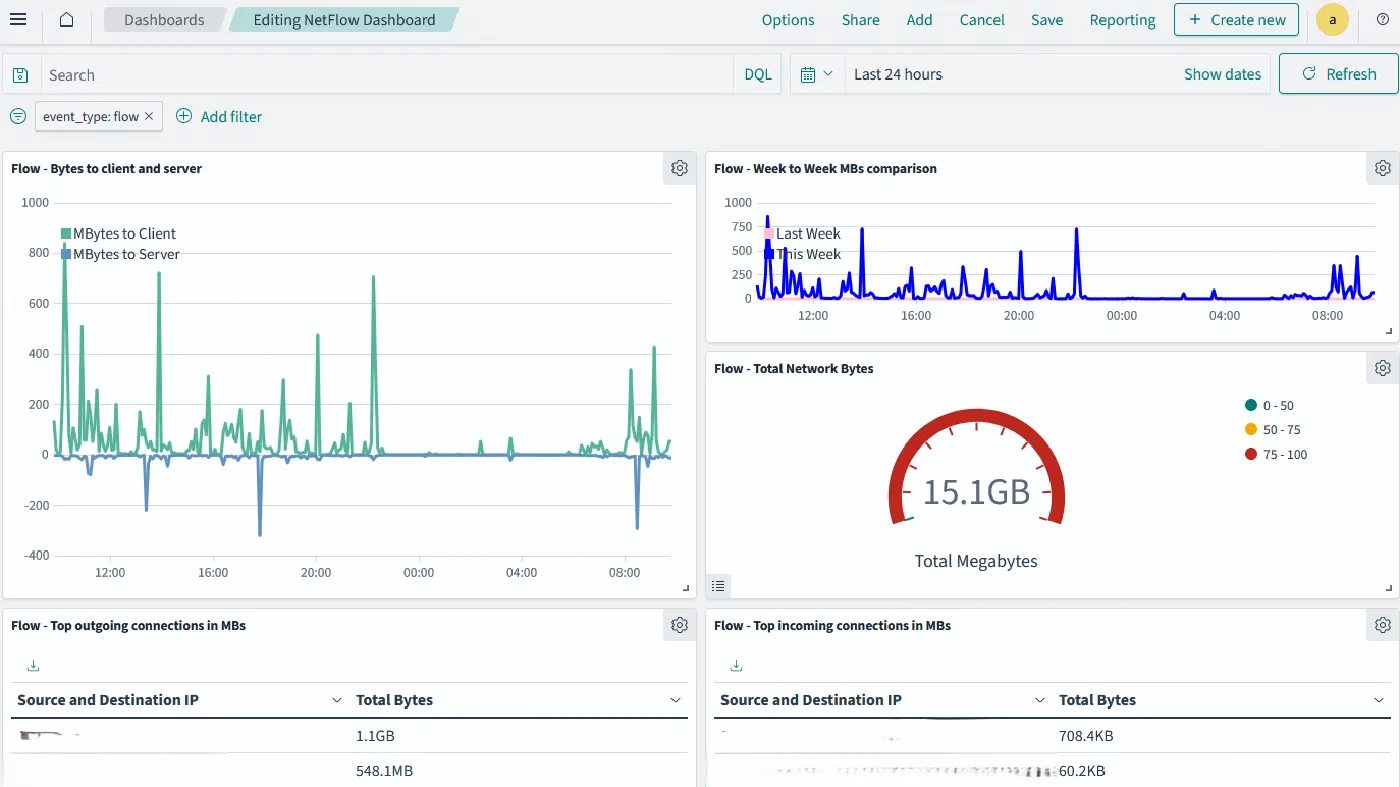Screen dimensions: 1400x787
Task: Expand Total Bytes column menu in incoming table
Action: (x=1379, y=700)
